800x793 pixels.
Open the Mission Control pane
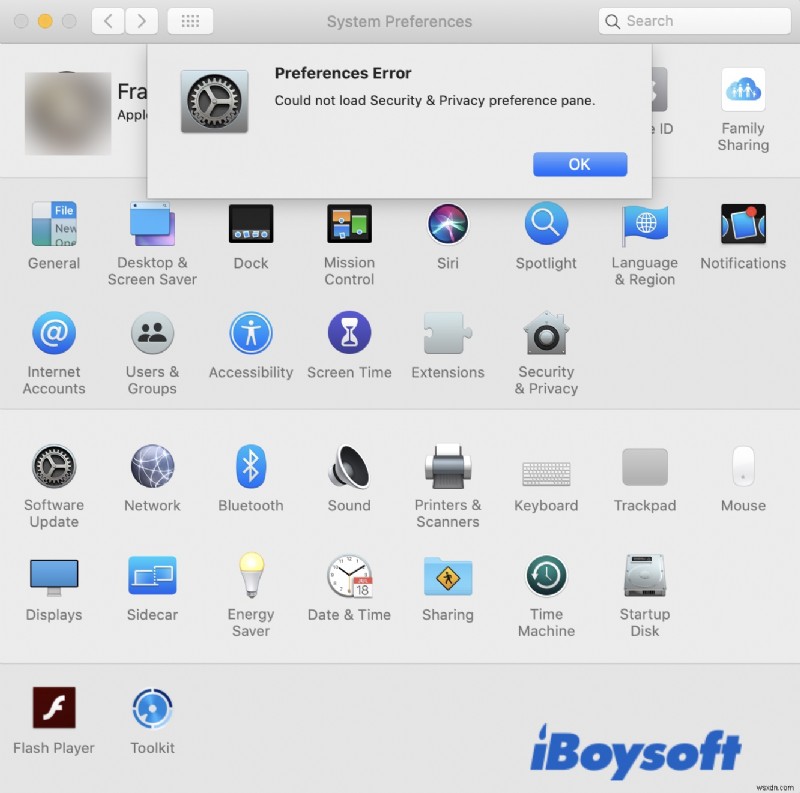(349, 222)
